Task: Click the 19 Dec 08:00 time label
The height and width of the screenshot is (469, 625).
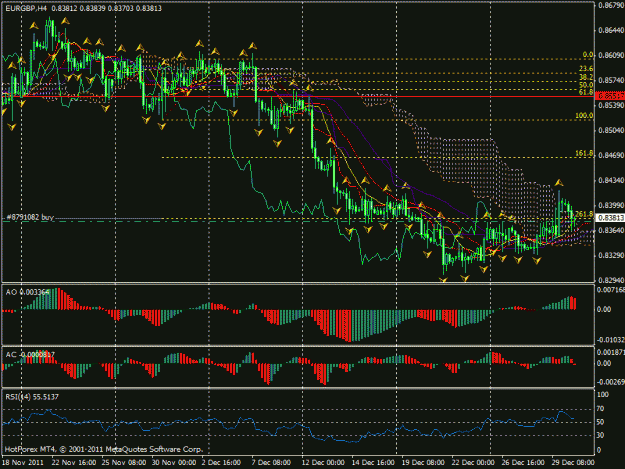Action: tap(423, 463)
